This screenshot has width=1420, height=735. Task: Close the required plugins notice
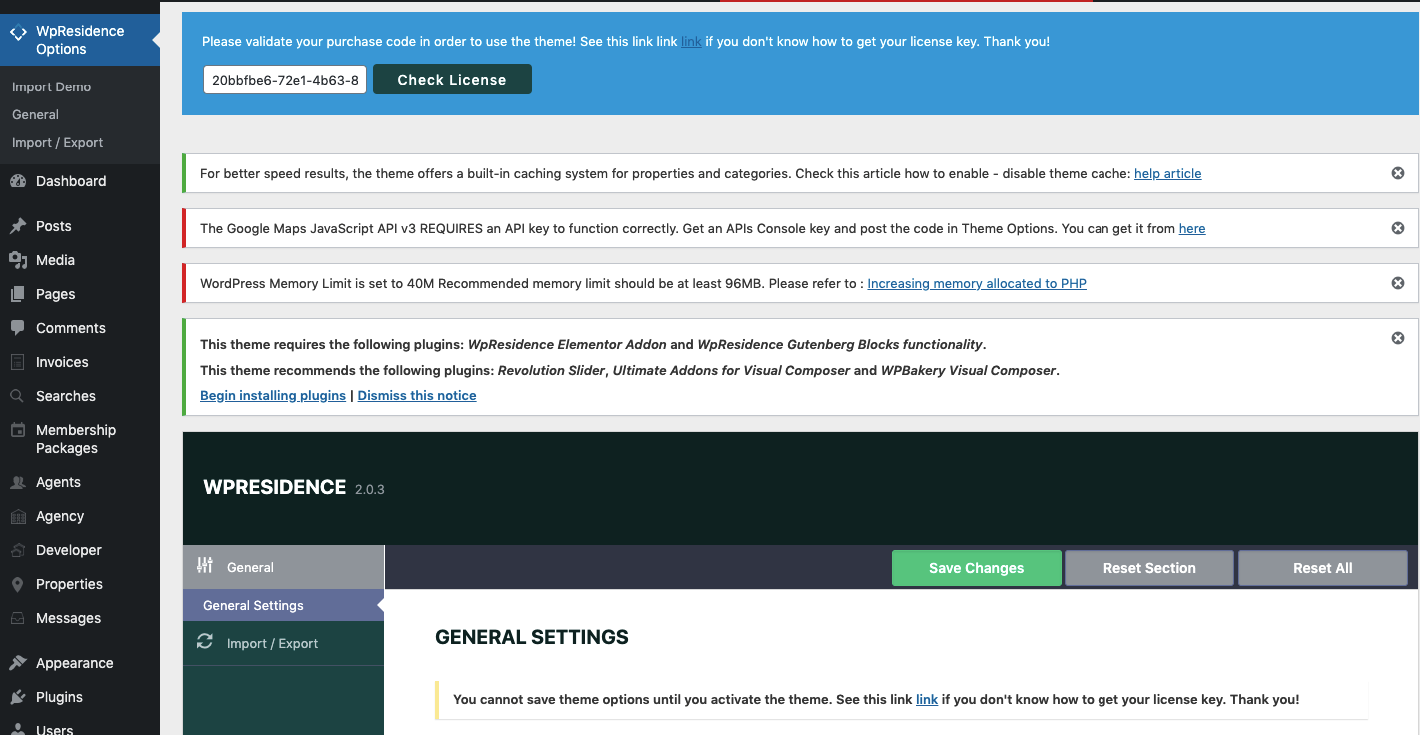click(1398, 338)
